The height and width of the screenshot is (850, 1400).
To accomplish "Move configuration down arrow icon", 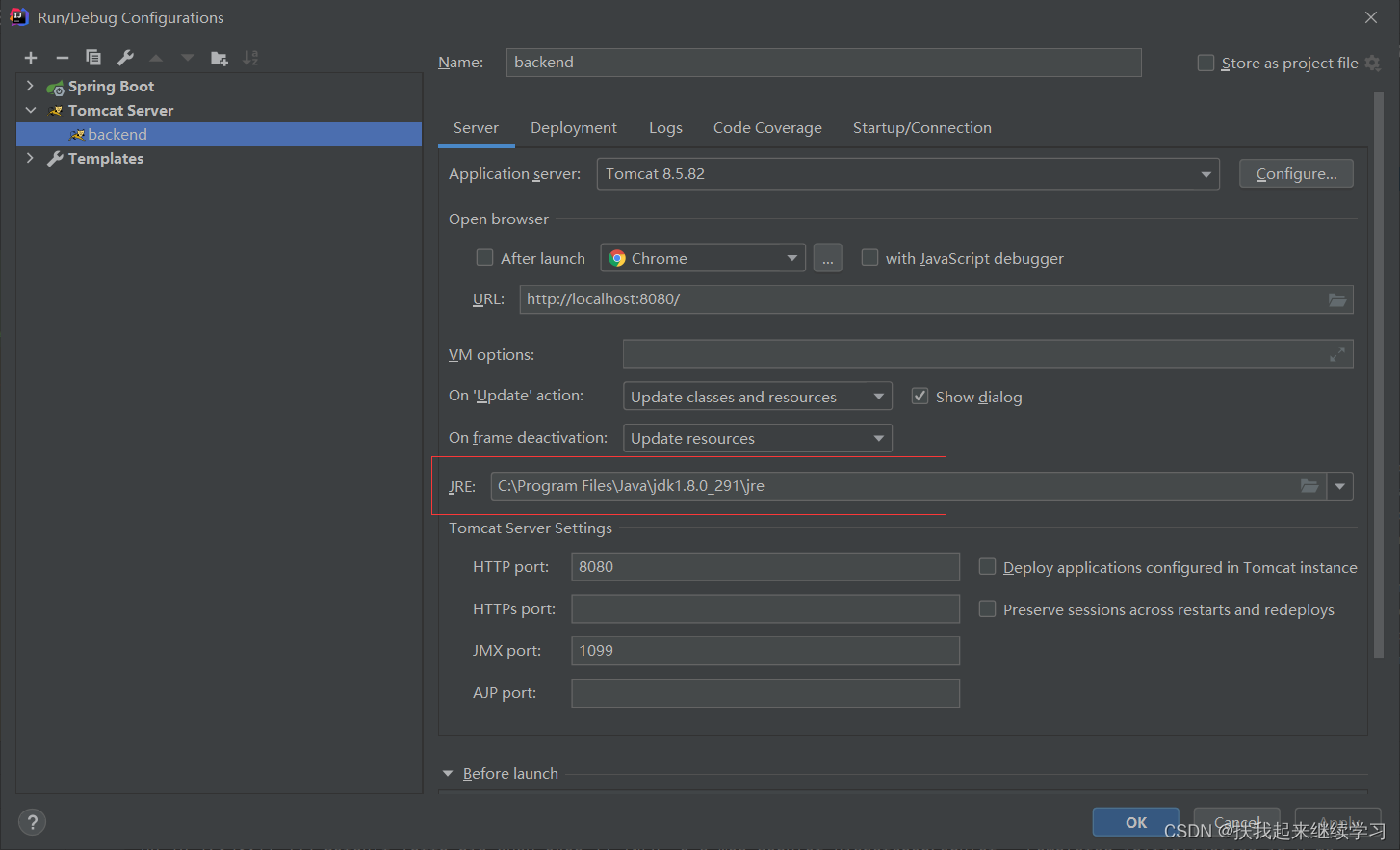I will pos(188,58).
